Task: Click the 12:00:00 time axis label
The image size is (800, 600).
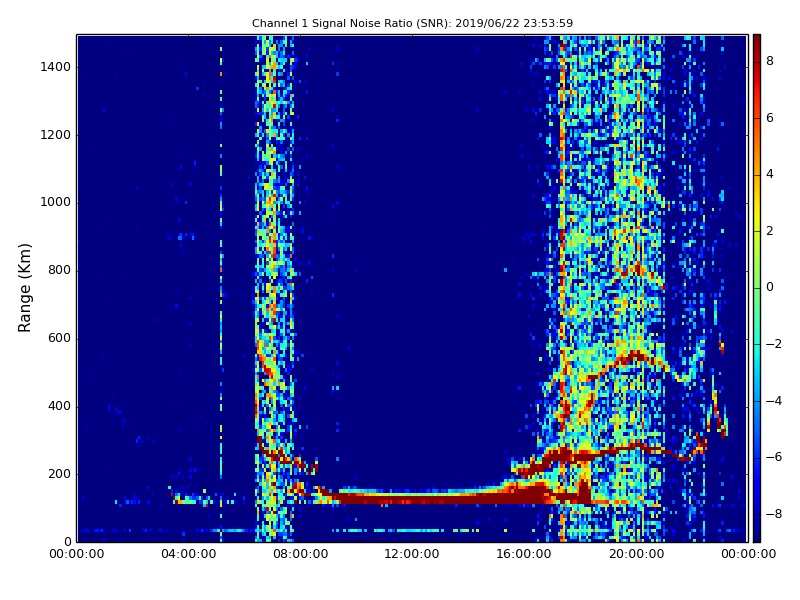Action: tap(412, 554)
